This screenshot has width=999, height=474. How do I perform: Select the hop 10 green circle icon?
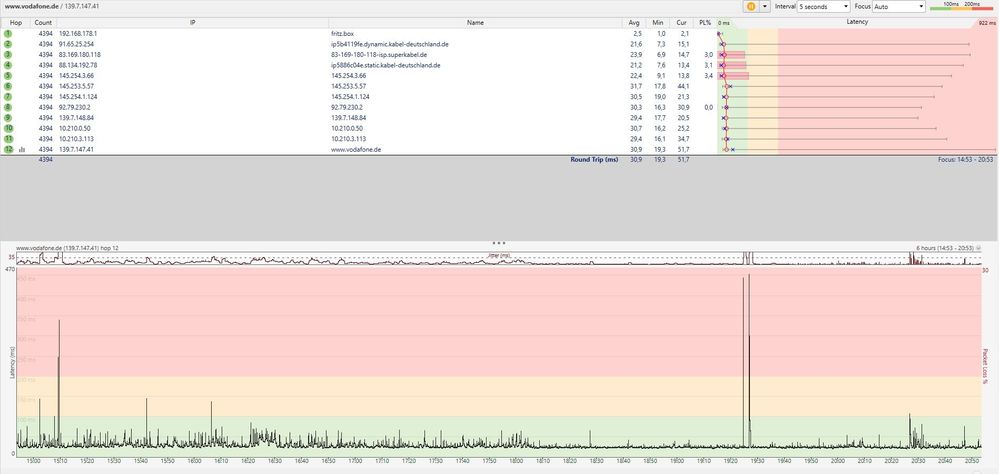[x=8, y=128]
